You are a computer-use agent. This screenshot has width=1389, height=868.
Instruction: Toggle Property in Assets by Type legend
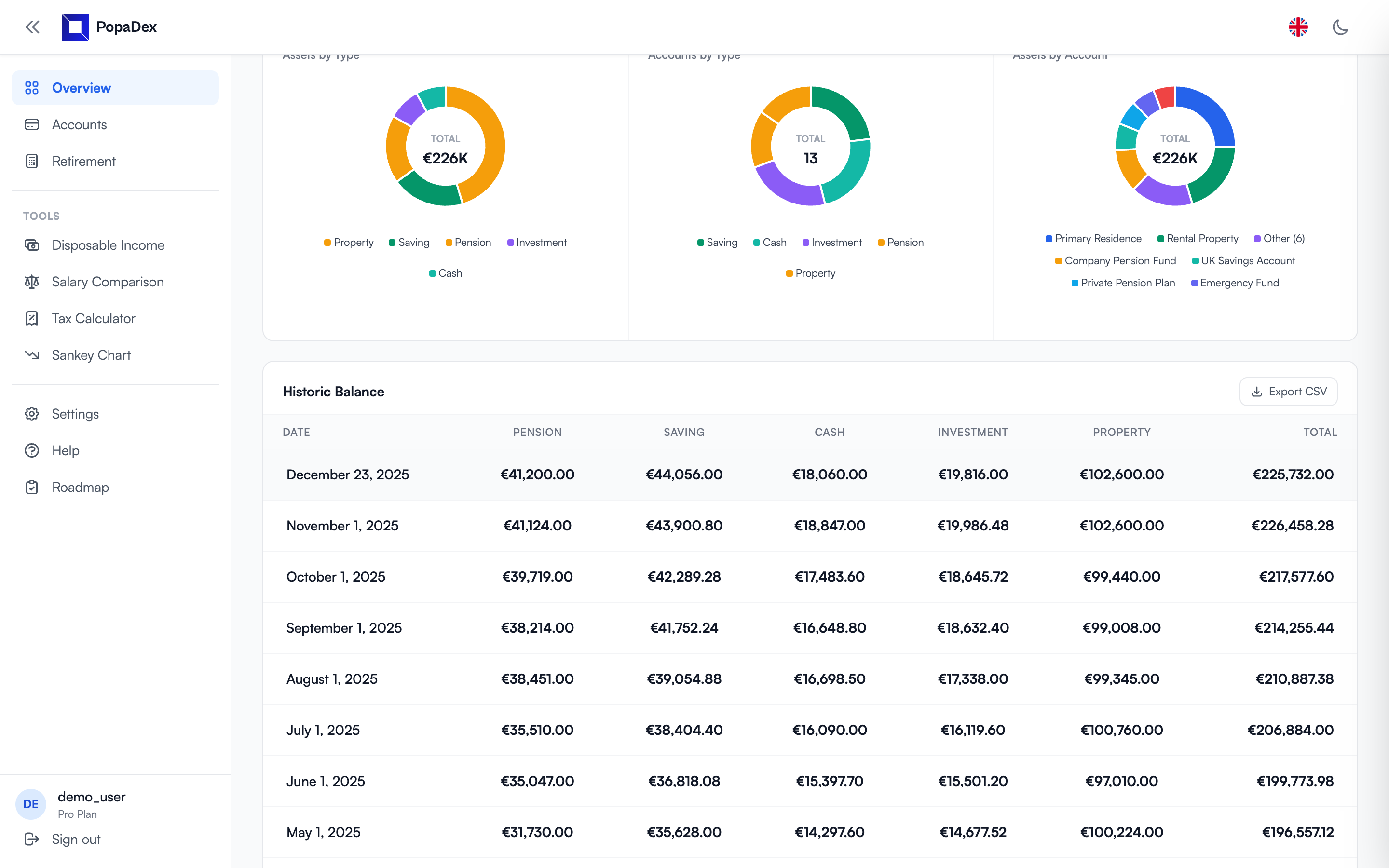pos(348,242)
